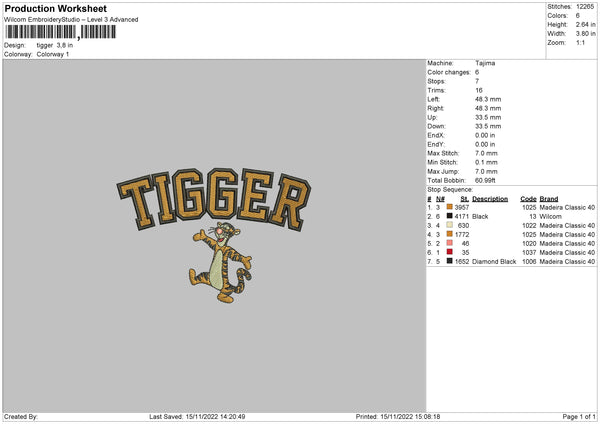Click the Last Saved timestamp 15/11/2022 14:20:49
The height and width of the screenshot is (424, 600).
pos(215,417)
